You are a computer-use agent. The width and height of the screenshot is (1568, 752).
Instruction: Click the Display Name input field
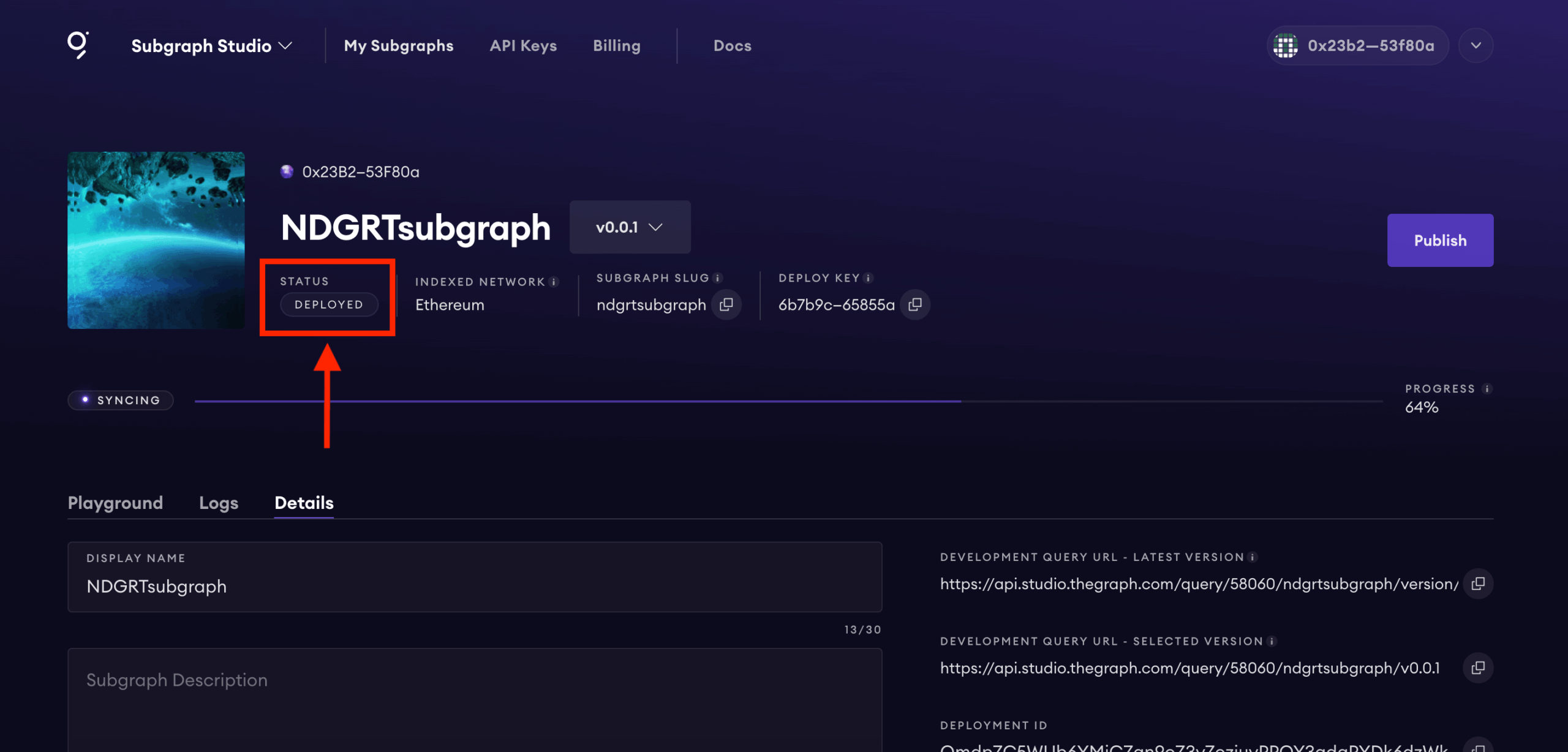475,577
